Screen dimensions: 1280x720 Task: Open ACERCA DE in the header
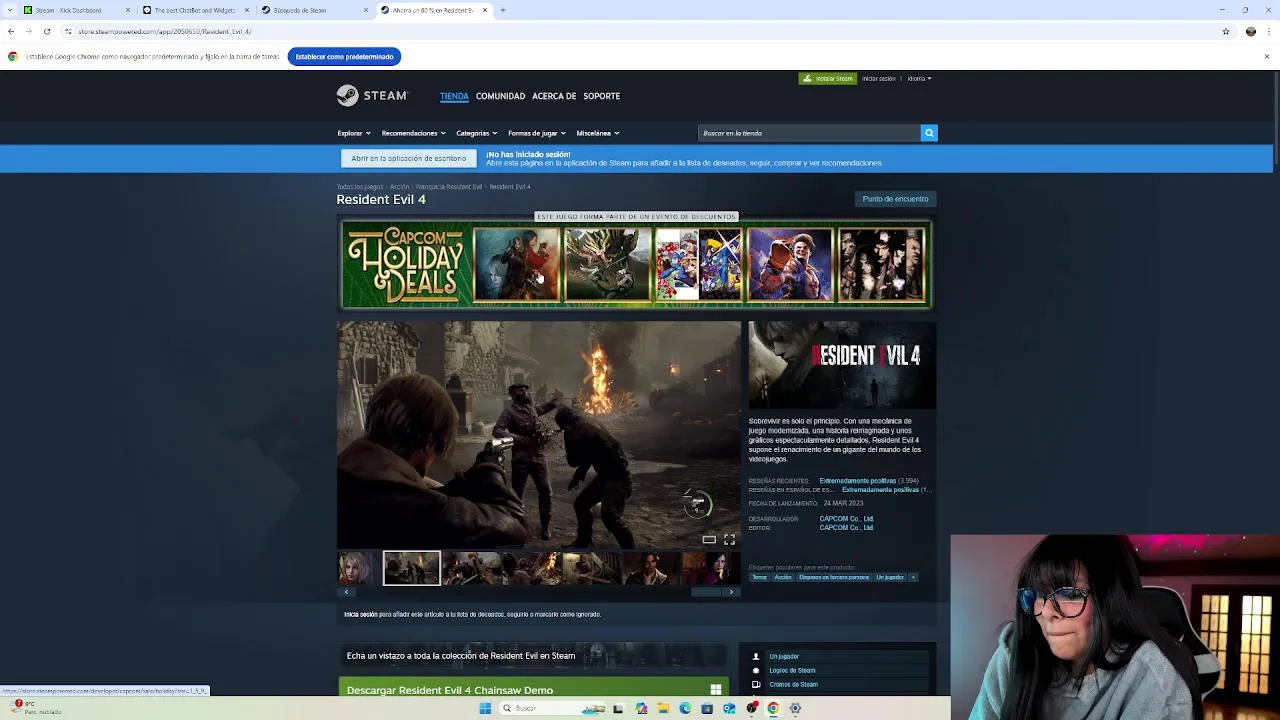554,96
